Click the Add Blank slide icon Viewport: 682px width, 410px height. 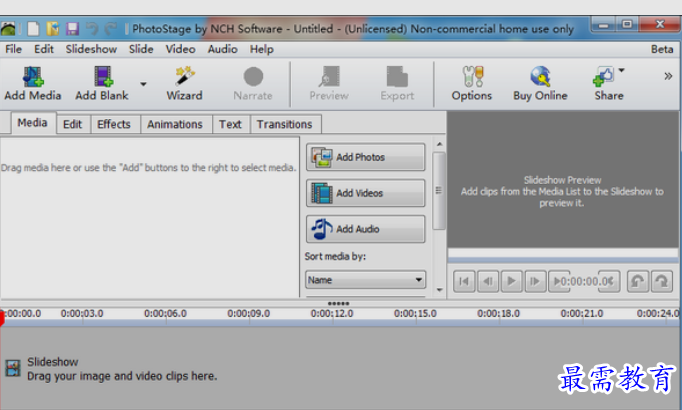104,77
